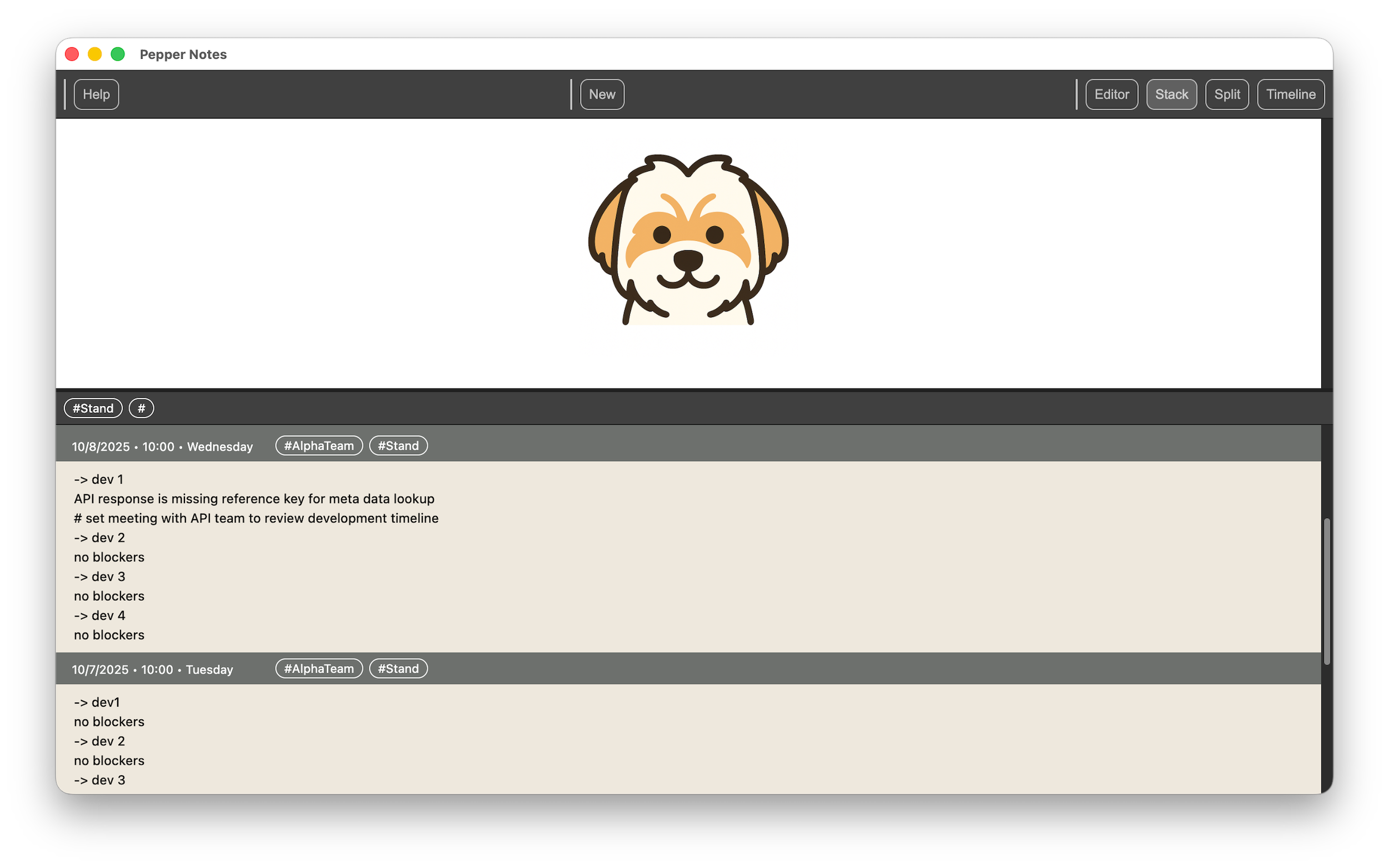Image resolution: width=1389 pixels, height=868 pixels.
Task: Select #AlphaTeam tag on Tuesday note
Action: (319, 668)
